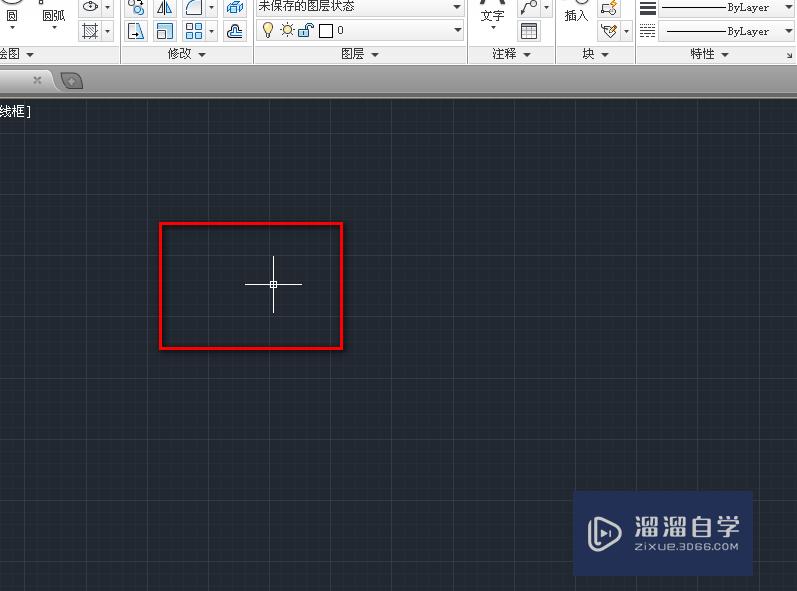This screenshot has width=797, height=591.
Task: Click the lineweight icon
Action: [647, 8]
